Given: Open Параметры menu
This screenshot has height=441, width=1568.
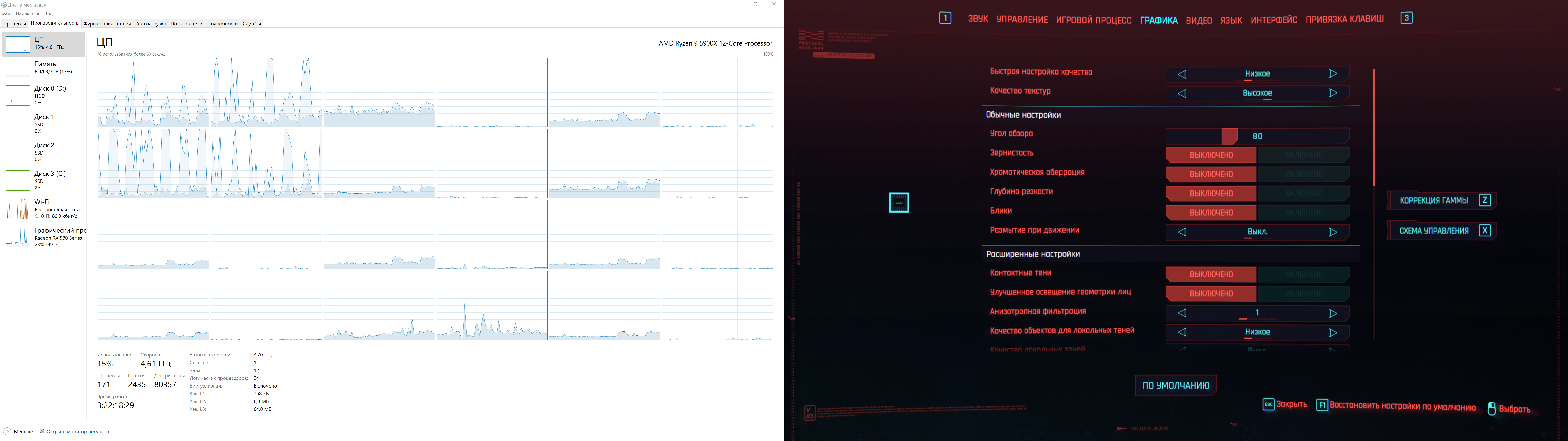Looking at the screenshot, I should 29,13.
